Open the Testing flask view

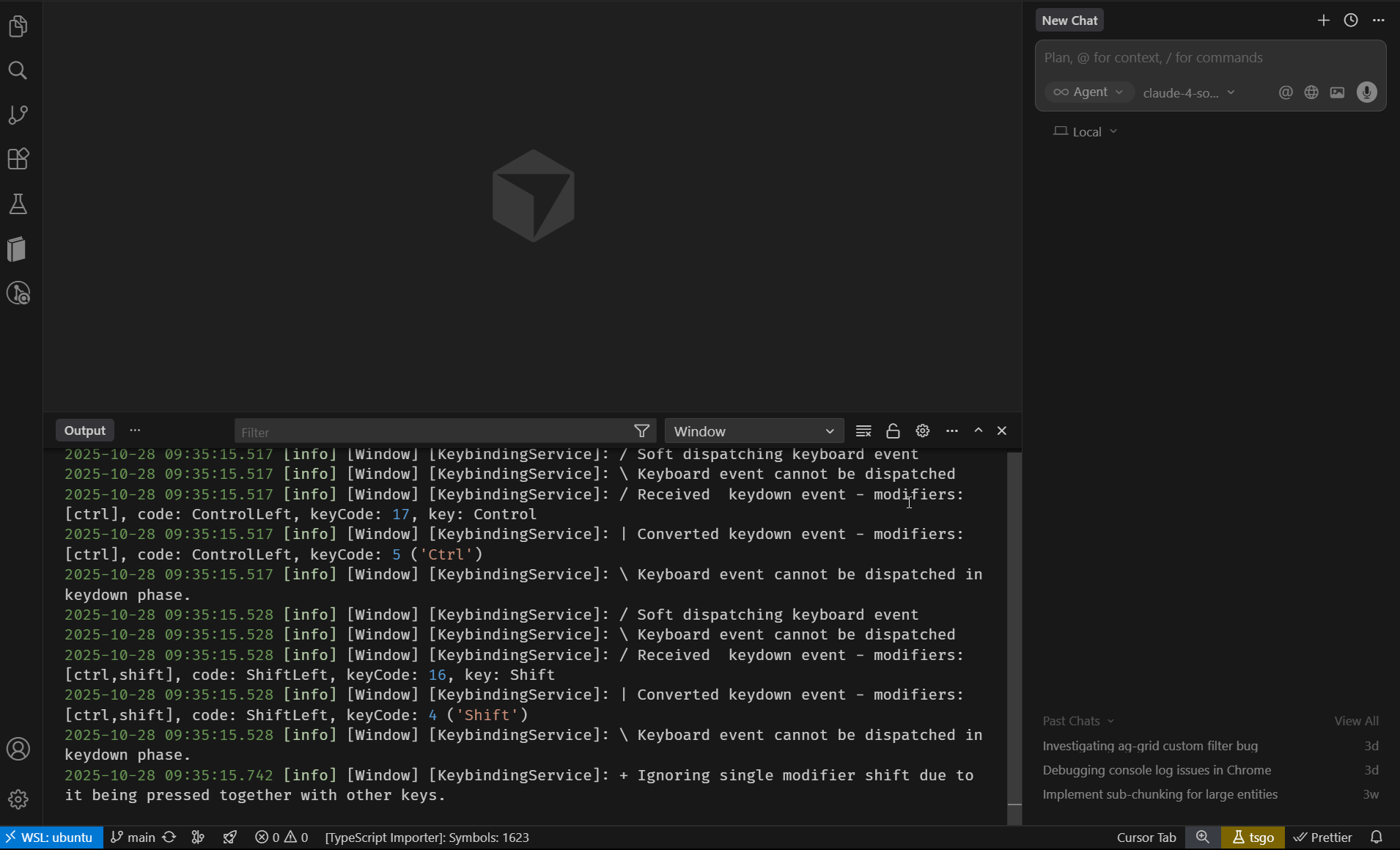coord(18,204)
